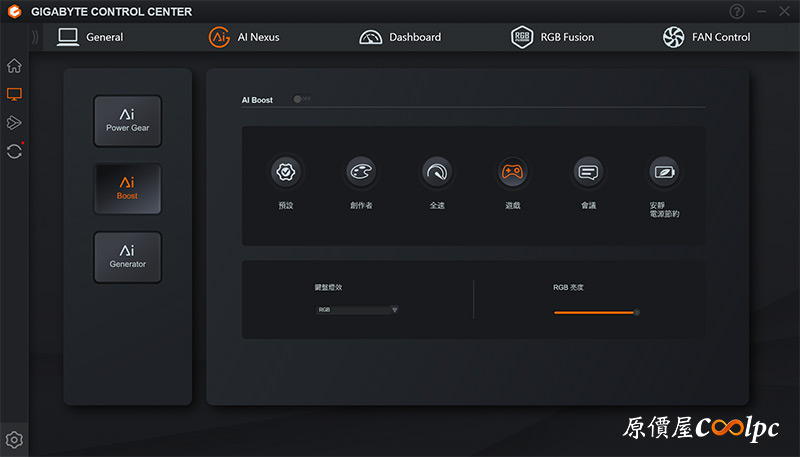Viewport: 800px width, 457px height.
Task: Click the Dashboard gauge icon
Action: (x=370, y=37)
